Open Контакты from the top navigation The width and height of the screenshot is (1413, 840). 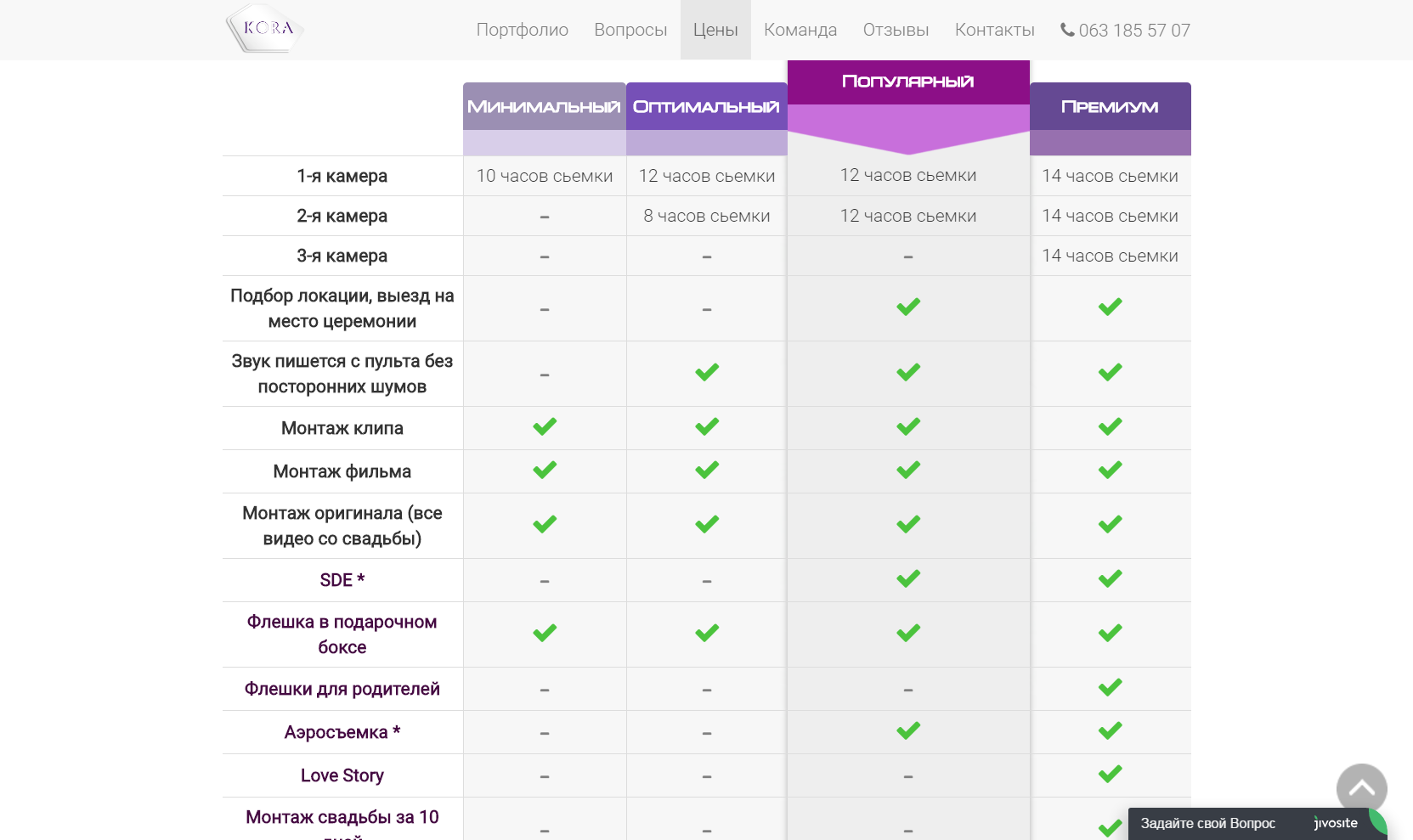click(x=994, y=30)
